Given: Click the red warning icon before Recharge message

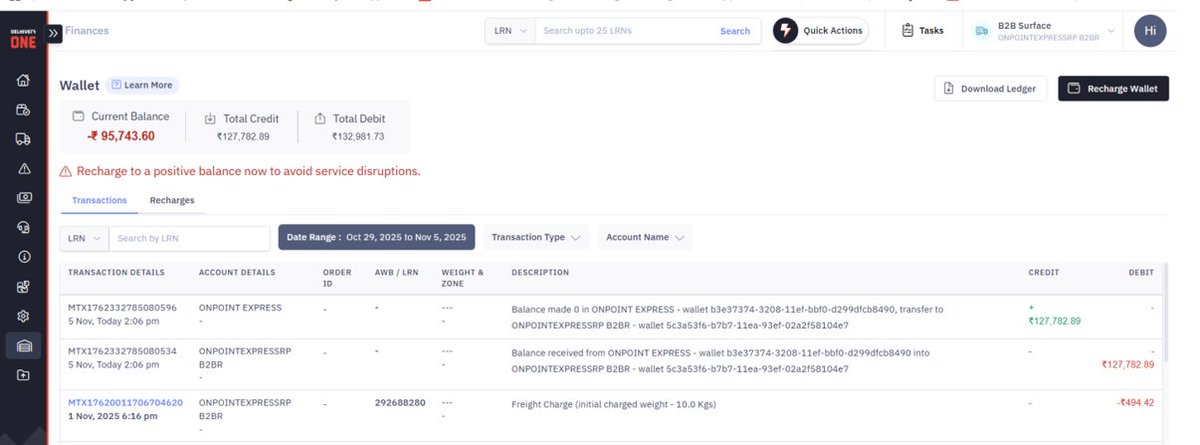Looking at the screenshot, I should click(x=66, y=171).
